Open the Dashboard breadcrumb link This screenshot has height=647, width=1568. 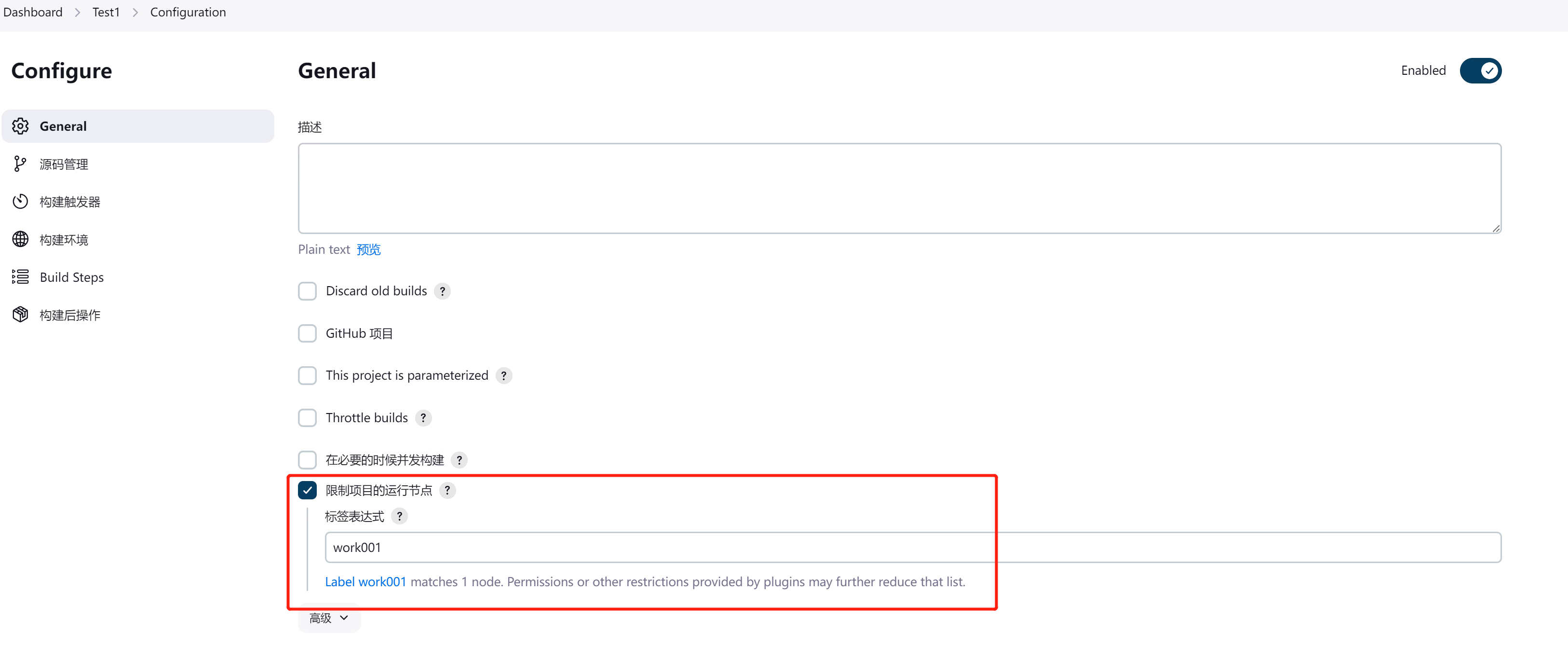coord(33,12)
